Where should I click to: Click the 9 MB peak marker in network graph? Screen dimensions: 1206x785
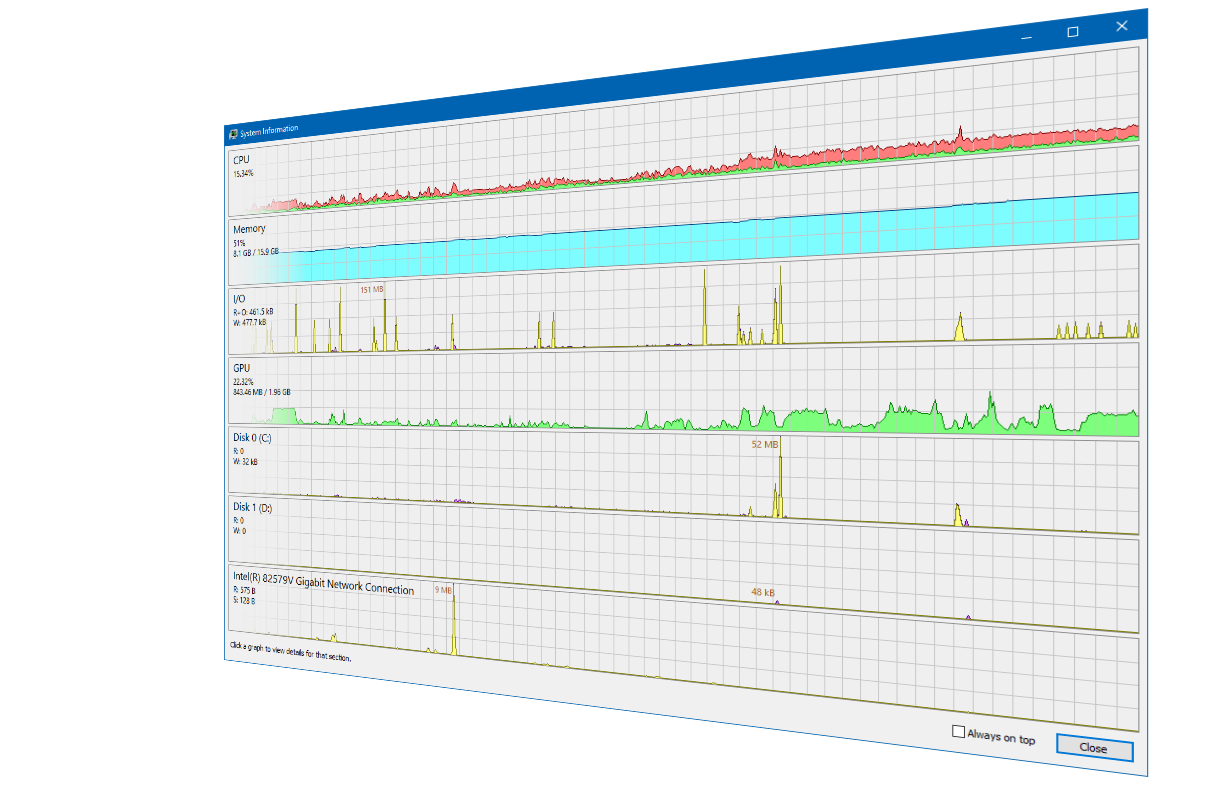click(x=443, y=590)
